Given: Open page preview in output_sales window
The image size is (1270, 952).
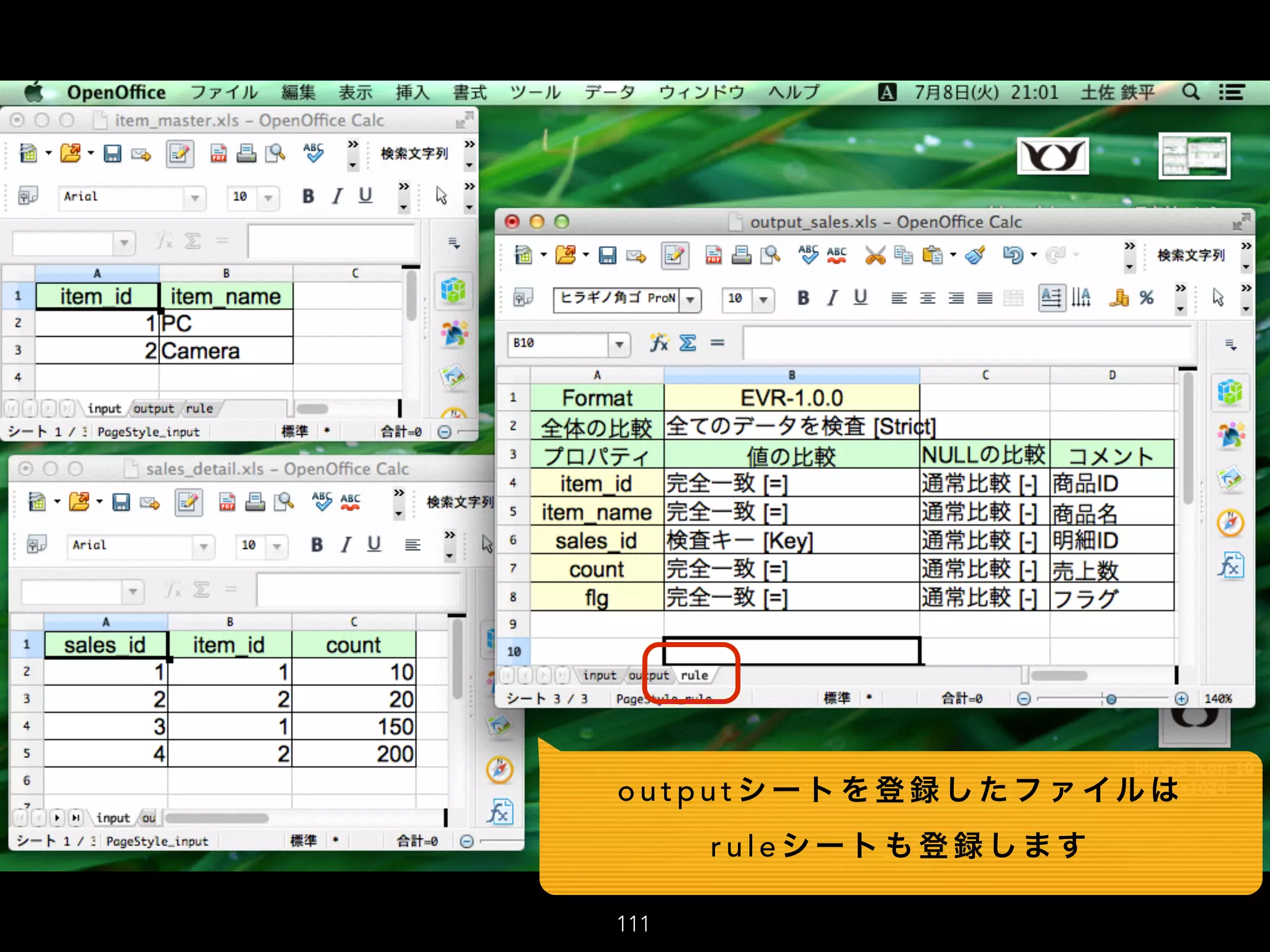Looking at the screenshot, I should tap(770, 255).
